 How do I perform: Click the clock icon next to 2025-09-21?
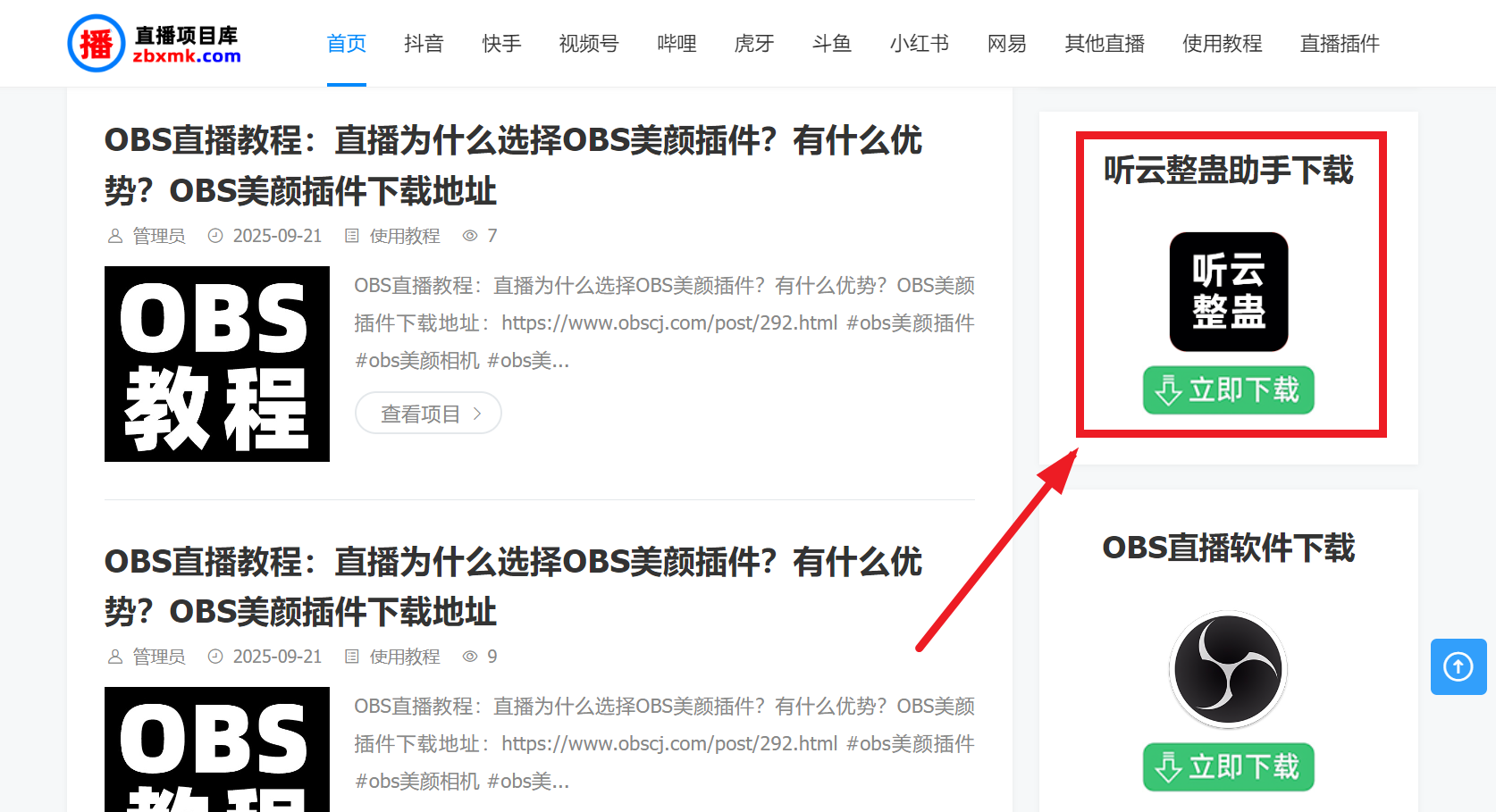215,235
